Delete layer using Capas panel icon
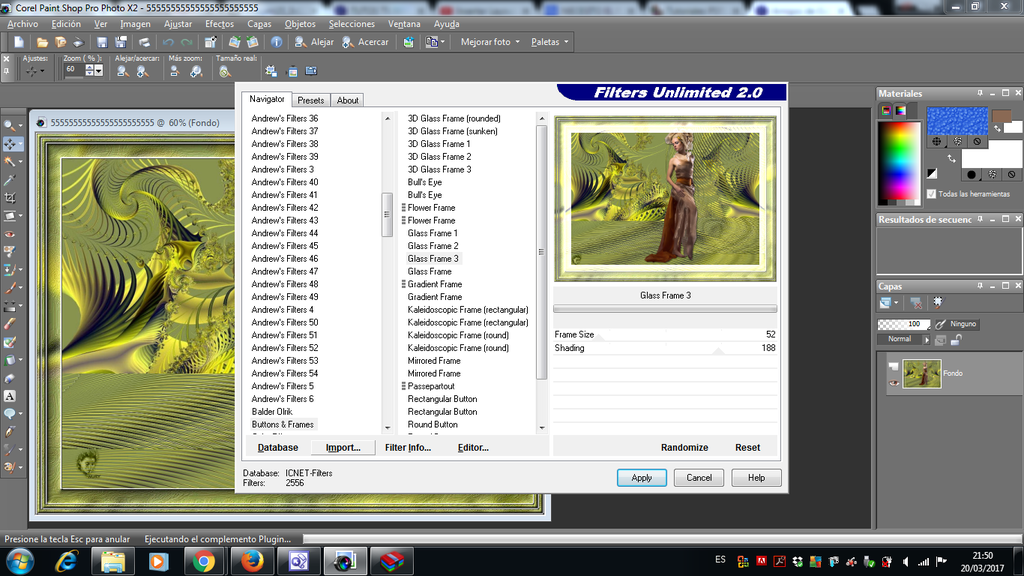 click(915, 302)
